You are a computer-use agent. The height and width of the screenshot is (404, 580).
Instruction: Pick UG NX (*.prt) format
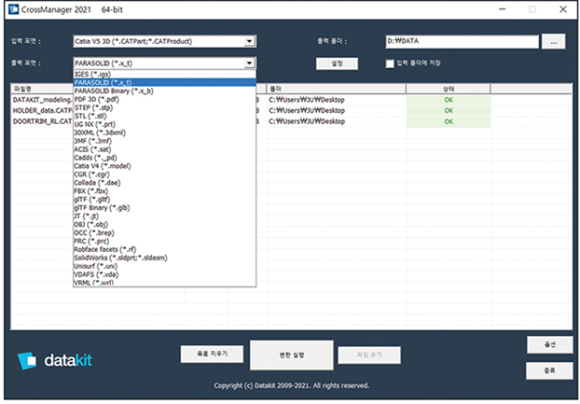pos(165,124)
